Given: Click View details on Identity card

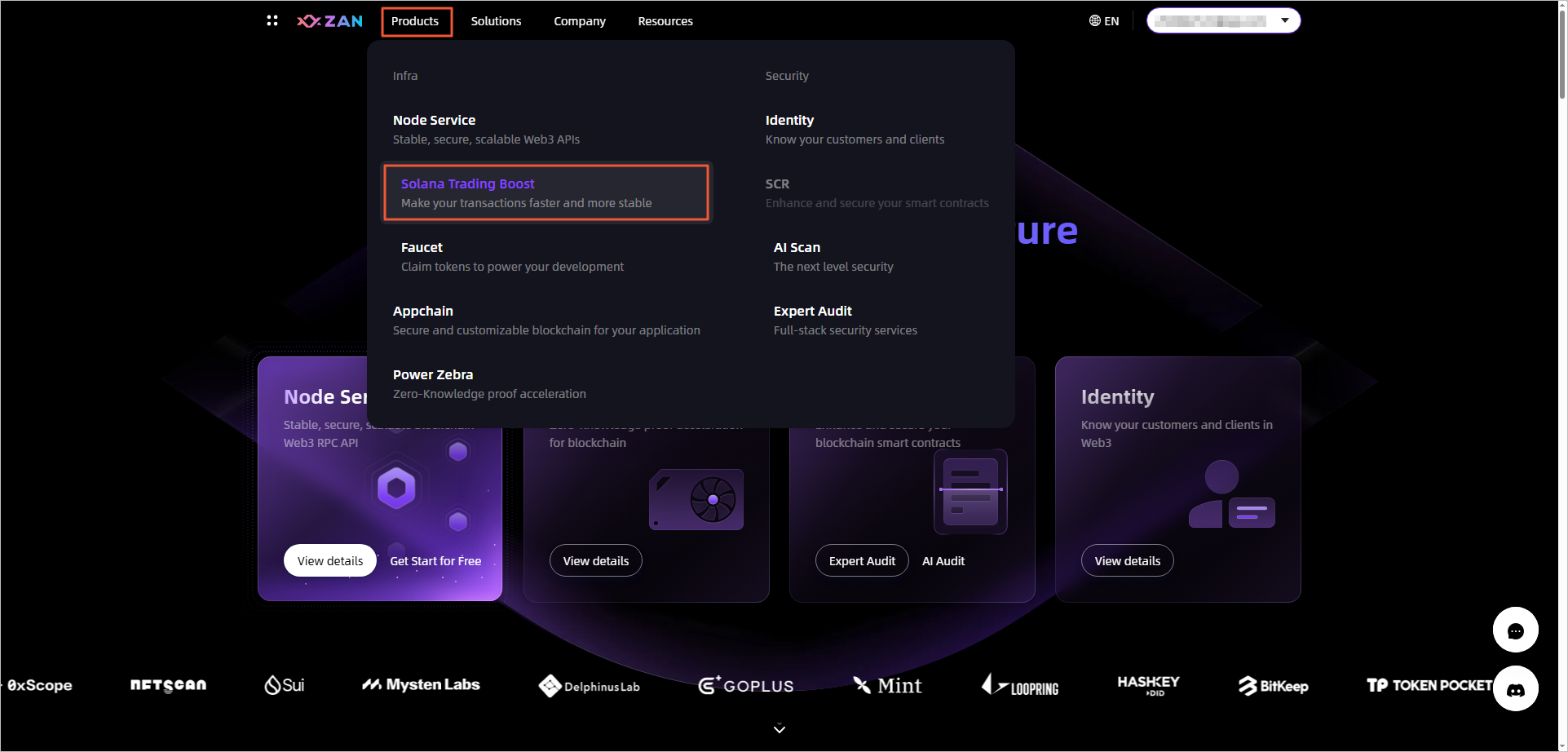Looking at the screenshot, I should pos(1128,560).
